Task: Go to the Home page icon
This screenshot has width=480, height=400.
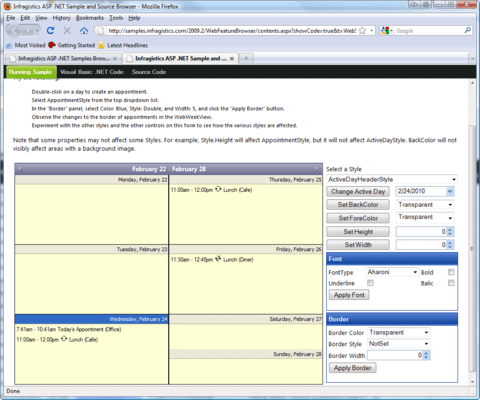Action: coord(84,31)
